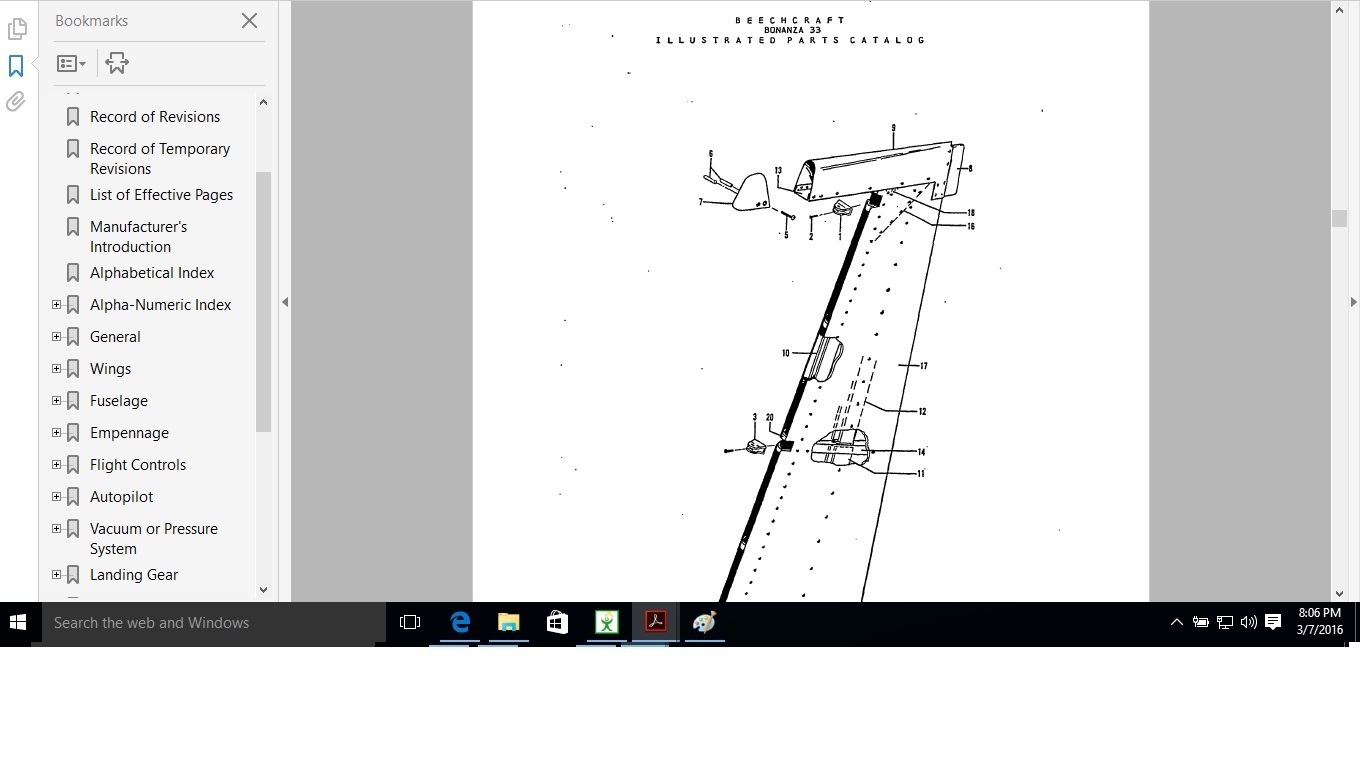The height and width of the screenshot is (768, 1366).
Task: Open the Windows Store taskbar icon
Action: point(557,623)
